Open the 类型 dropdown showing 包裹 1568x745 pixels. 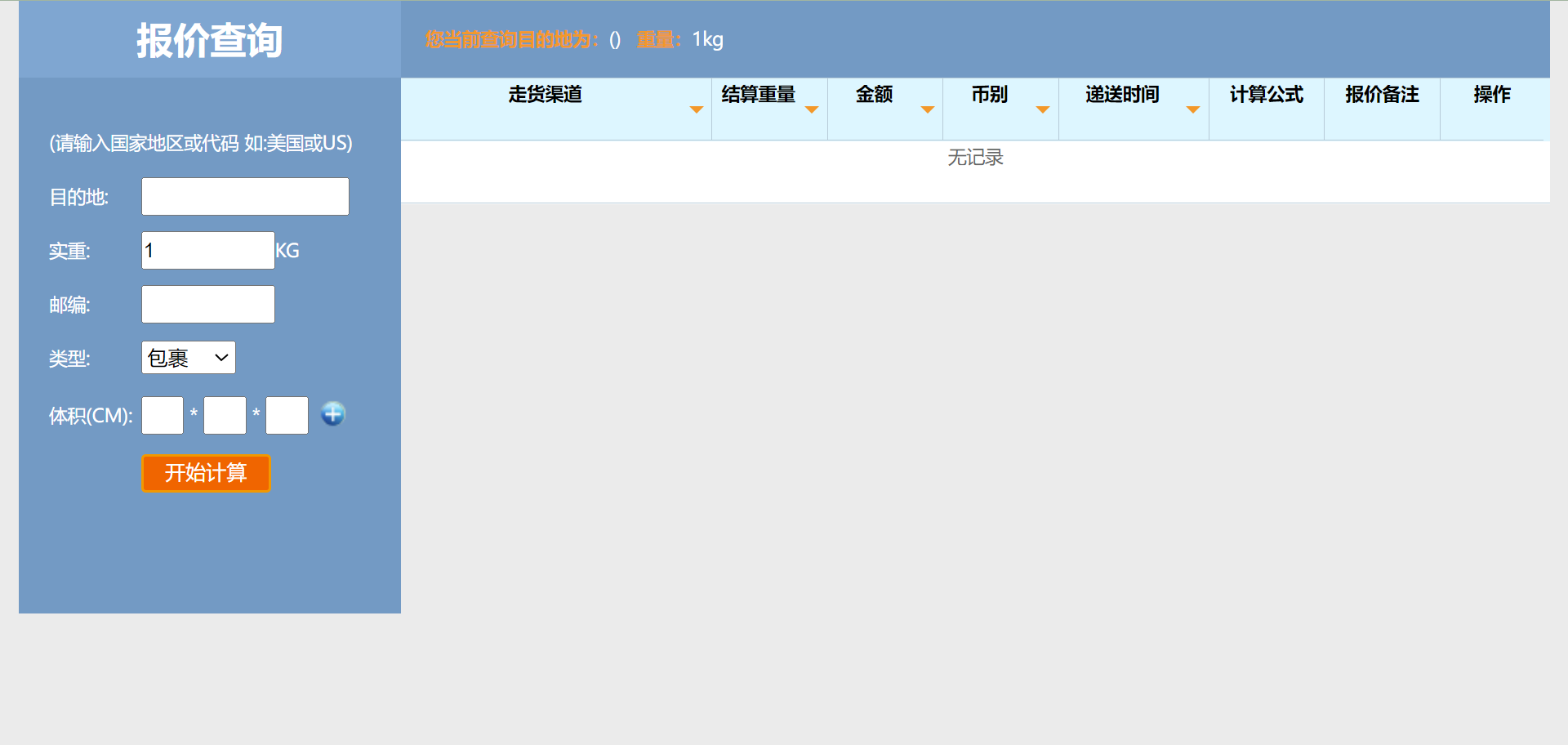coord(189,358)
